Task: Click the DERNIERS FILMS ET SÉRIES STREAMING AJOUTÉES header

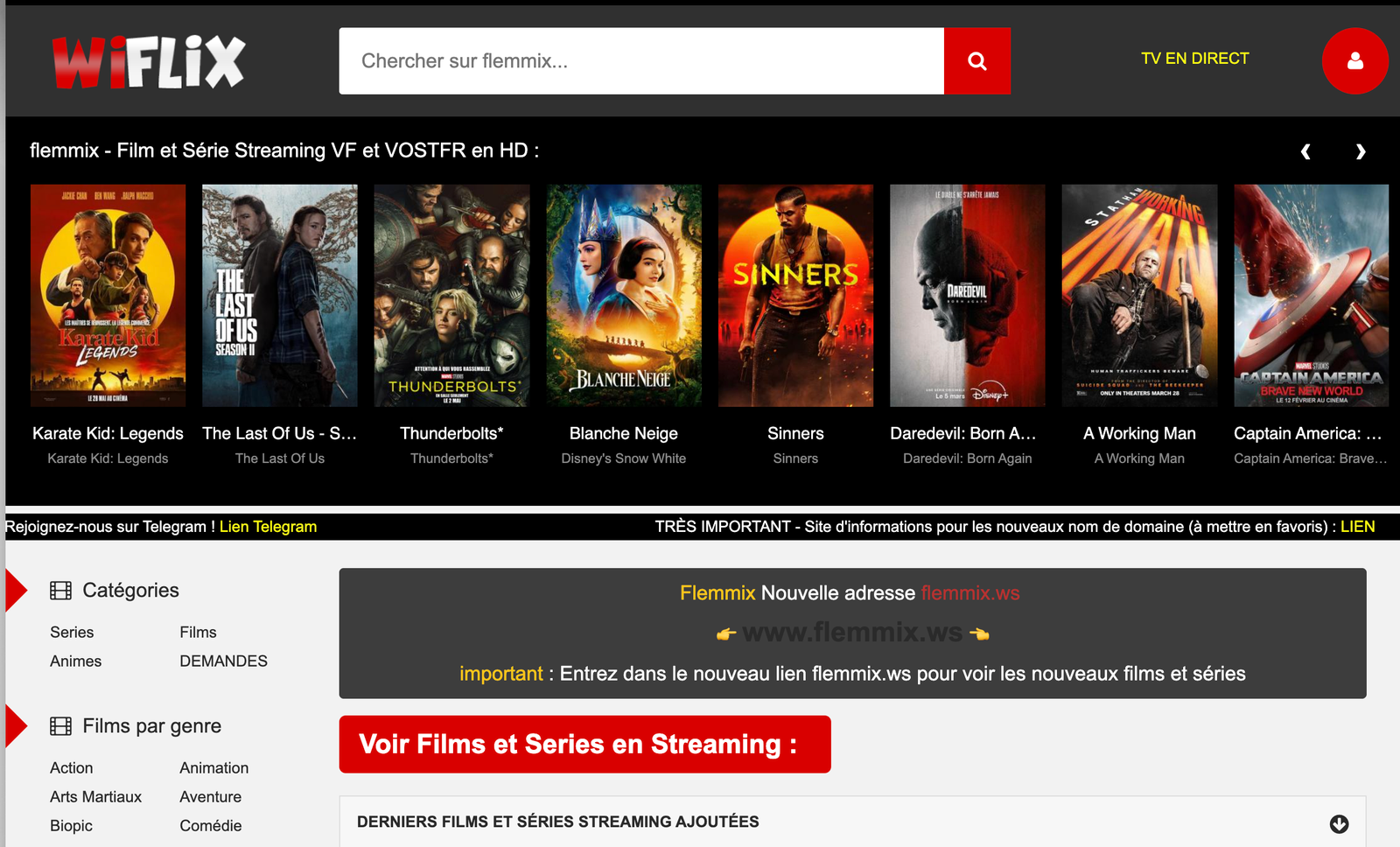Action: 558,822
